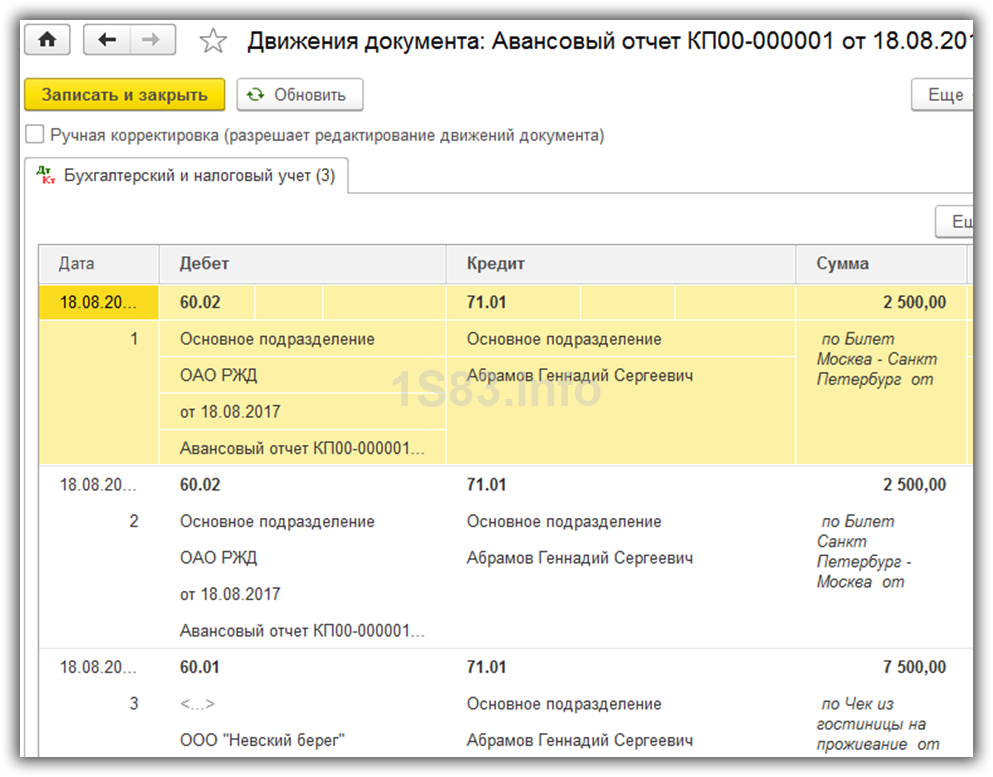
Task: Open the Бухгалтерский и налоговый учет tab
Action: [187, 176]
